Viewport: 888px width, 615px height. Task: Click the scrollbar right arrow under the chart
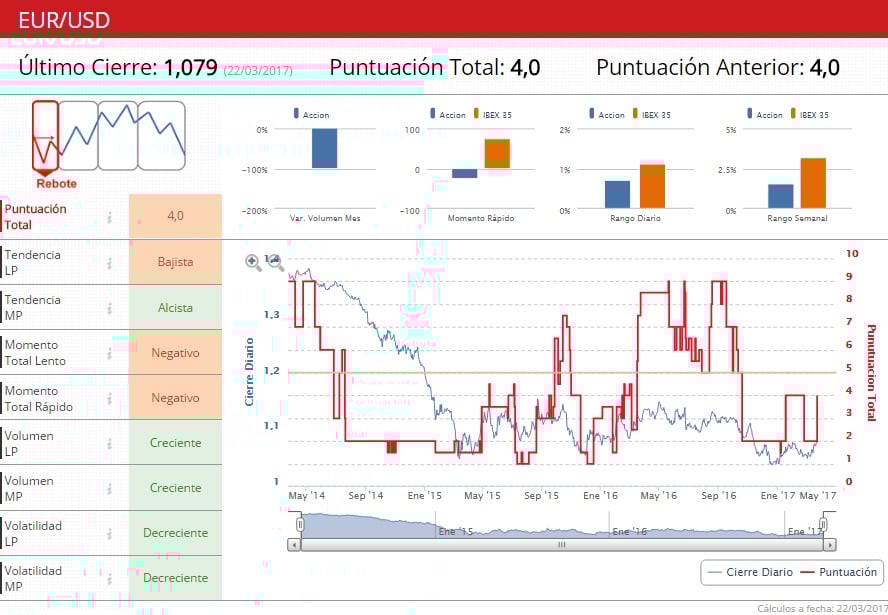[829, 545]
